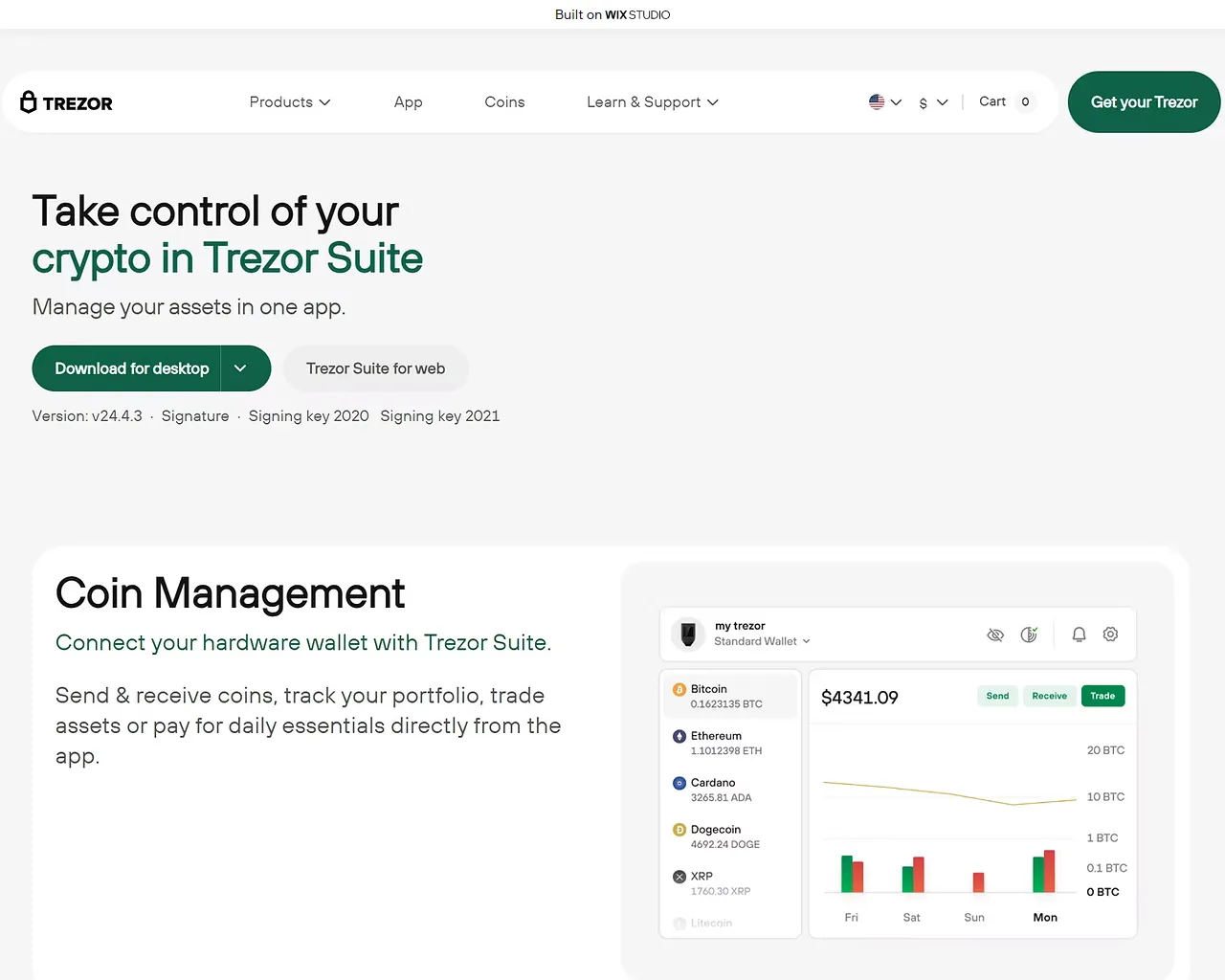Click Version: v24.4.3 text

click(87, 416)
